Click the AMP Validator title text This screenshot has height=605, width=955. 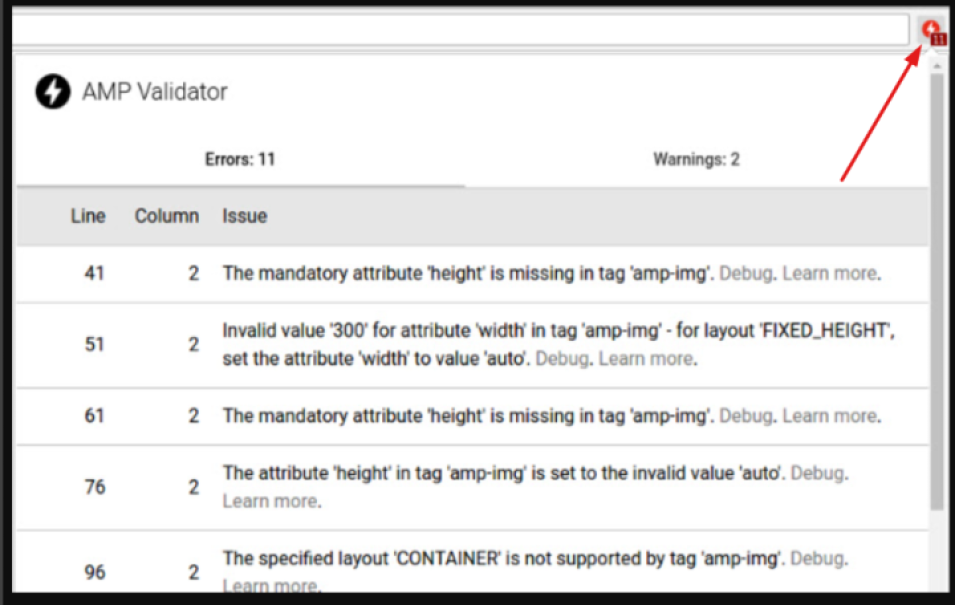(x=155, y=92)
